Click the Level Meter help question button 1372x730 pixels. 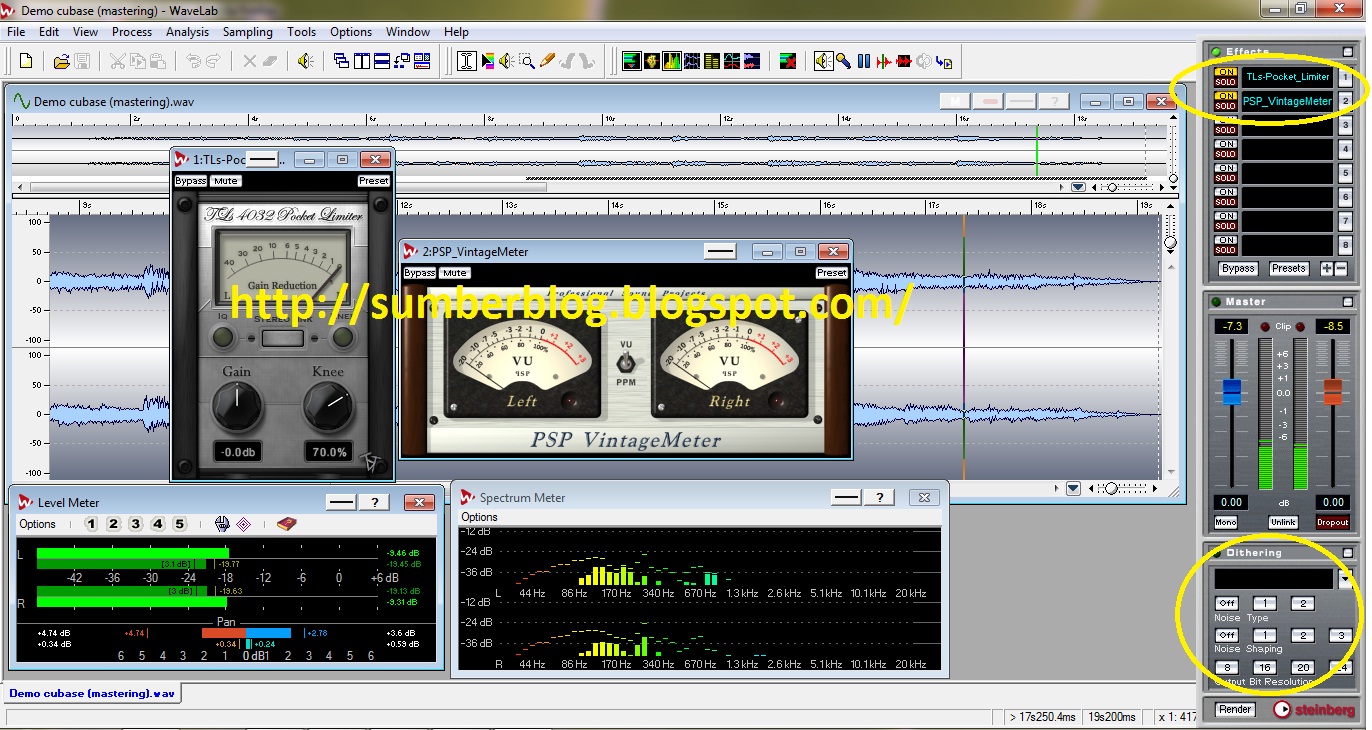[374, 503]
